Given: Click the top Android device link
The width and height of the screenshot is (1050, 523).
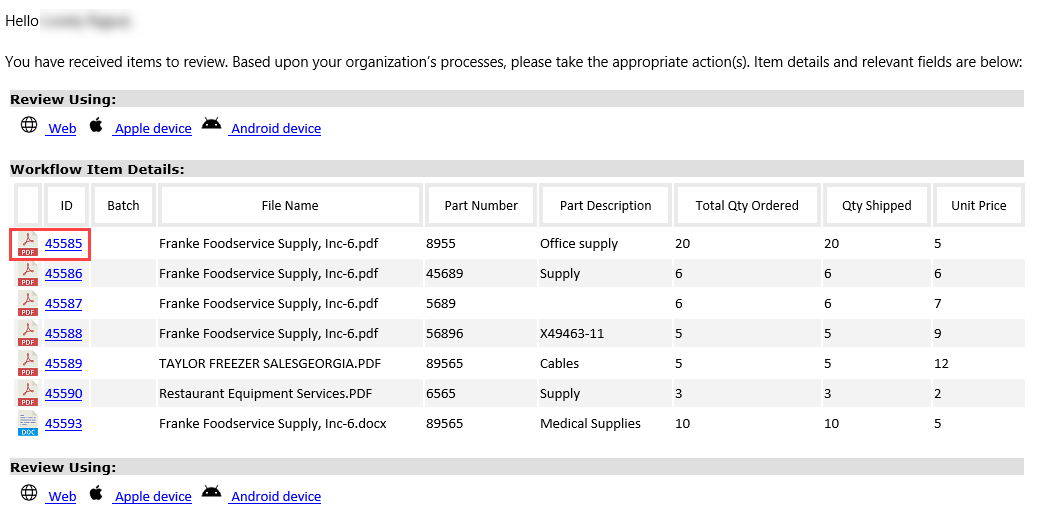Looking at the screenshot, I should pos(276,129).
